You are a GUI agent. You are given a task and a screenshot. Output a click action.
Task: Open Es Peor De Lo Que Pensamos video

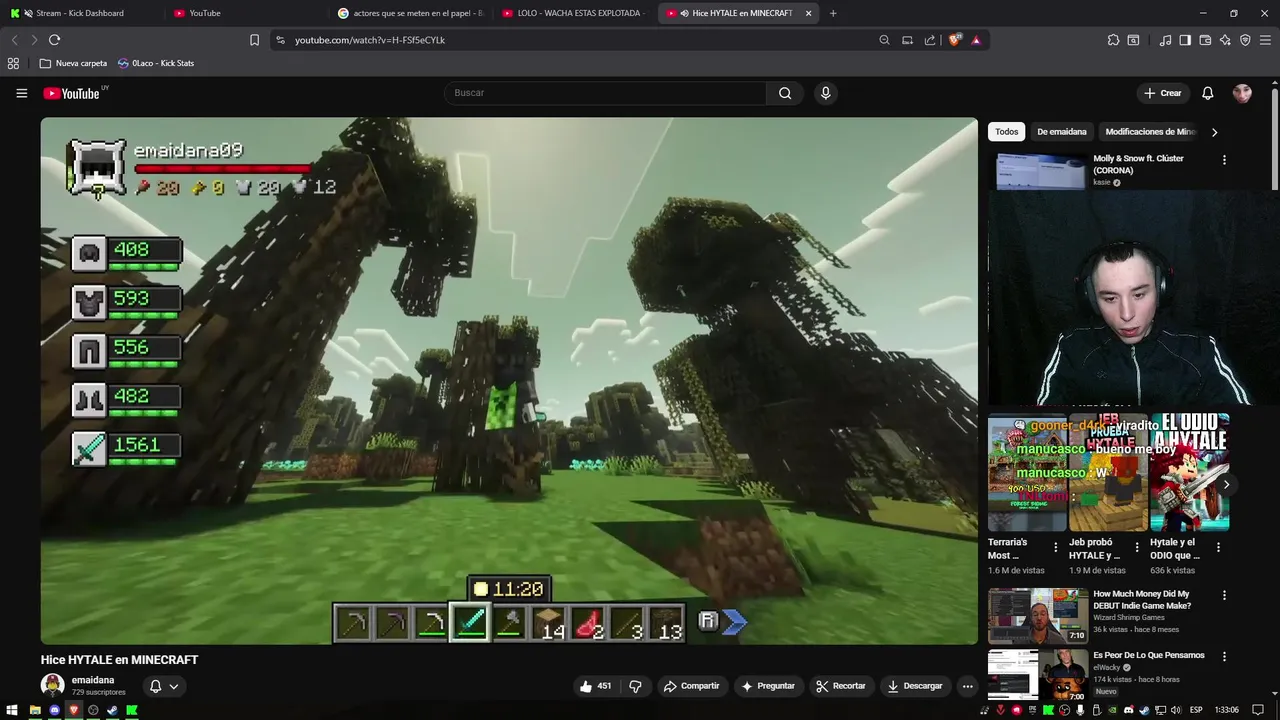1148,656
